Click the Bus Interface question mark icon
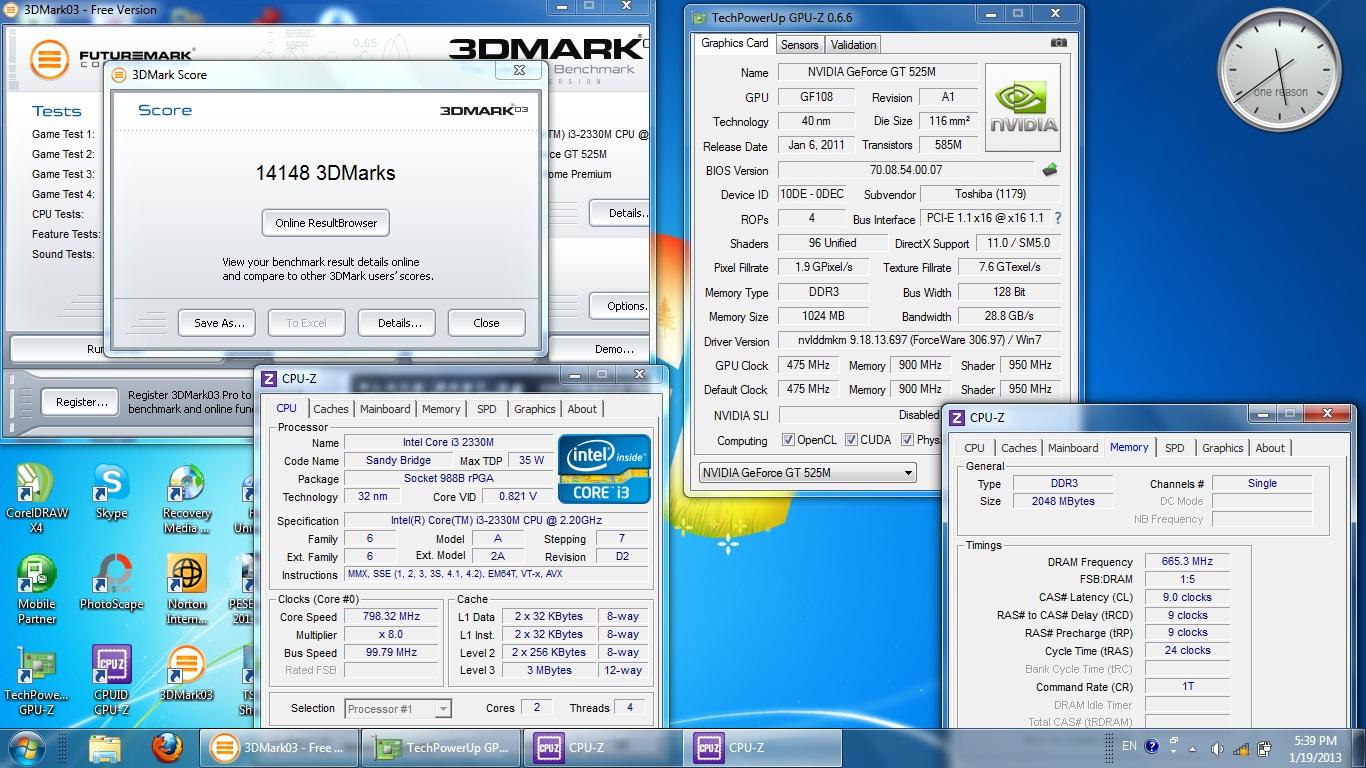This screenshot has width=1366, height=768. pos(1057,218)
